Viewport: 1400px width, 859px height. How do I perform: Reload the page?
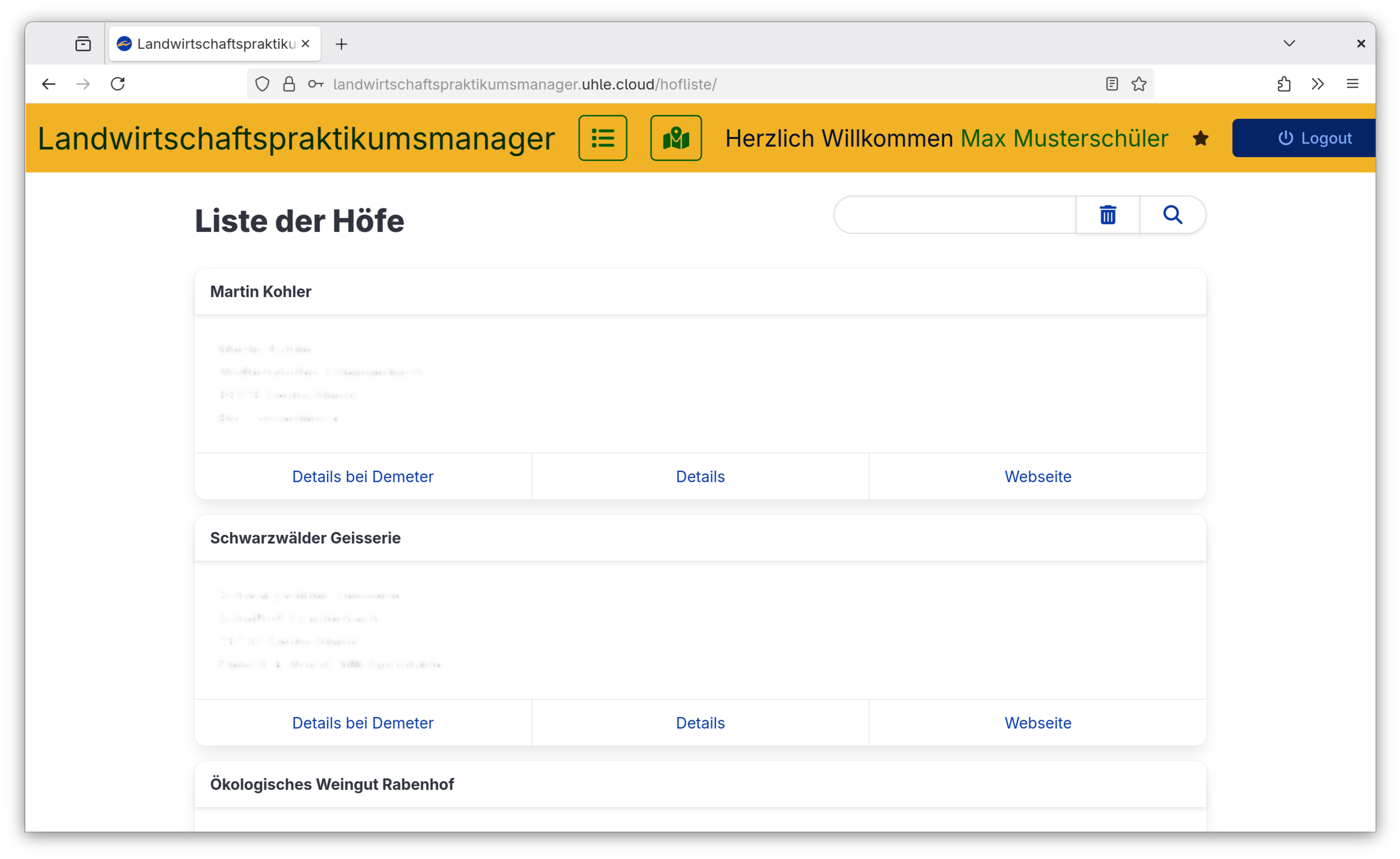pos(117,83)
